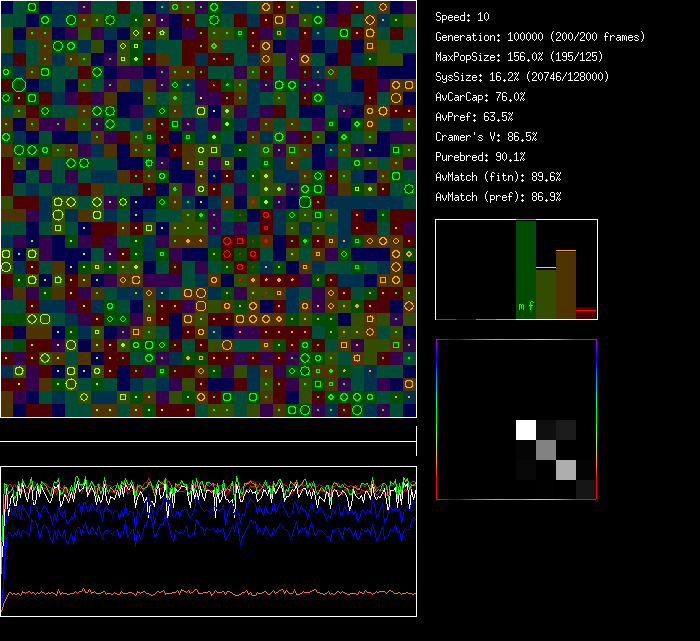Image resolution: width=700 pixels, height=641 pixels.
Task: Select the white cell in the heatmap matrix
Action: [x=526, y=430]
